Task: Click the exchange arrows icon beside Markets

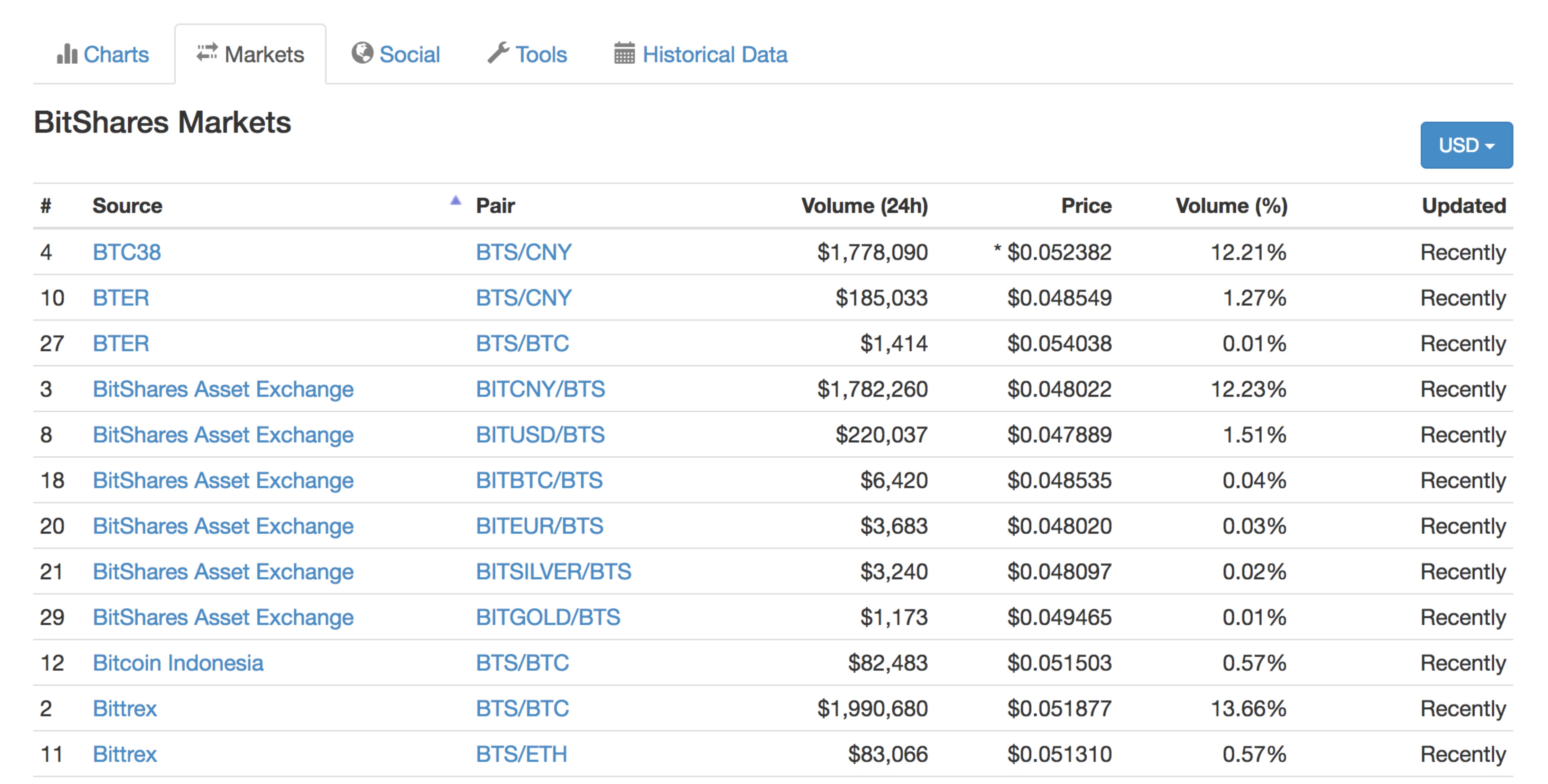Action: coord(207,52)
